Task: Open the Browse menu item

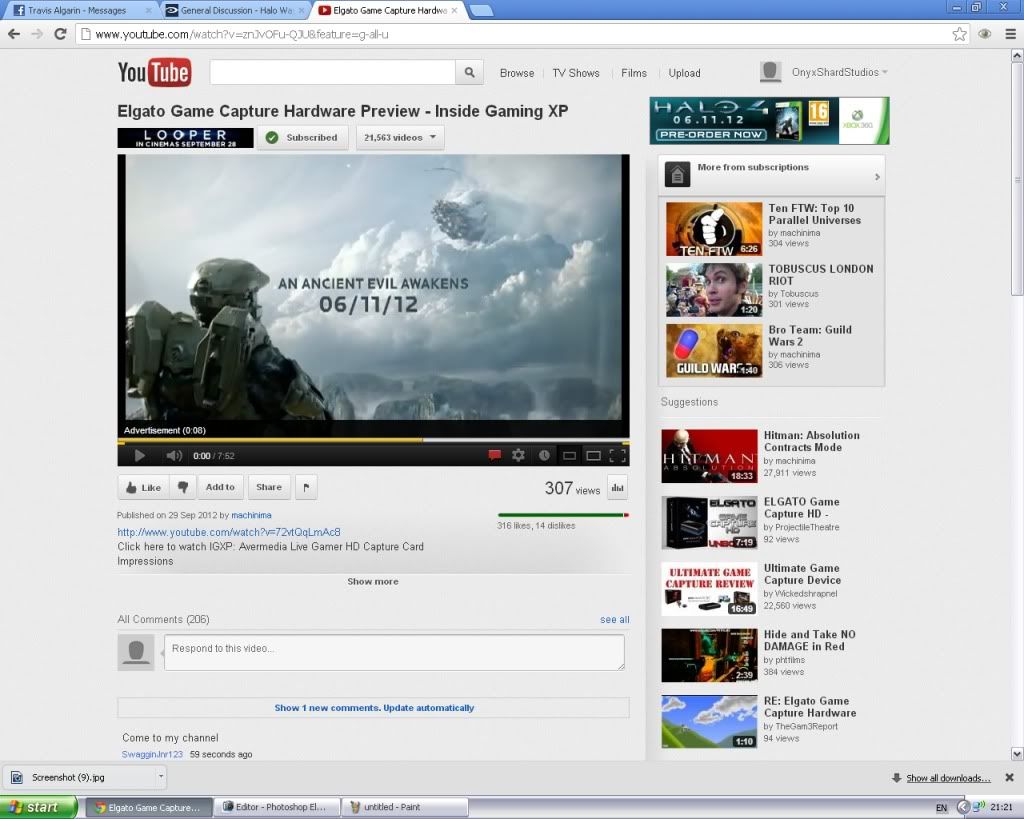Action: tap(517, 73)
